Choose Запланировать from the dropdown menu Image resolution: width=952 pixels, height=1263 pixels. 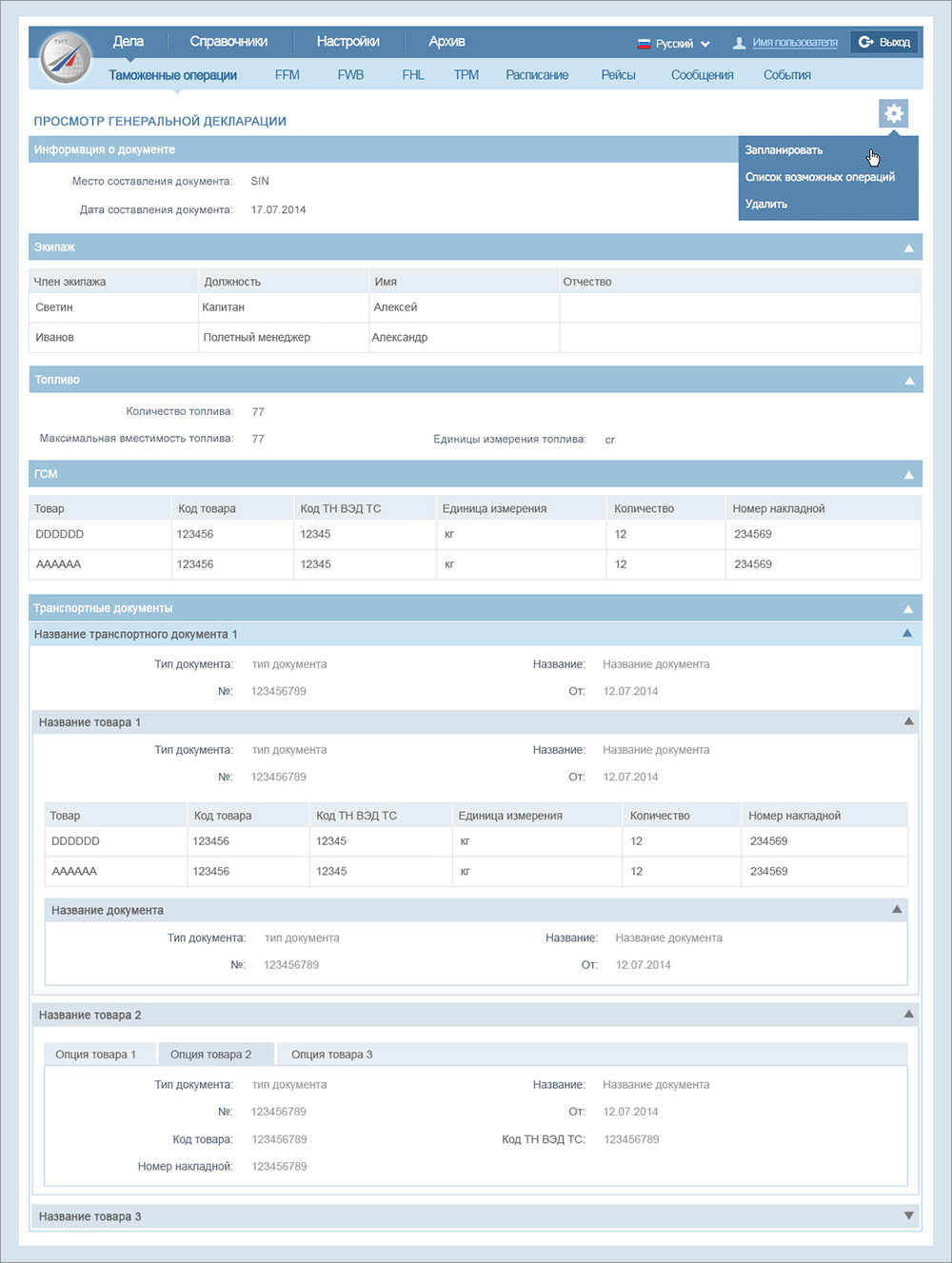pos(783,150)
